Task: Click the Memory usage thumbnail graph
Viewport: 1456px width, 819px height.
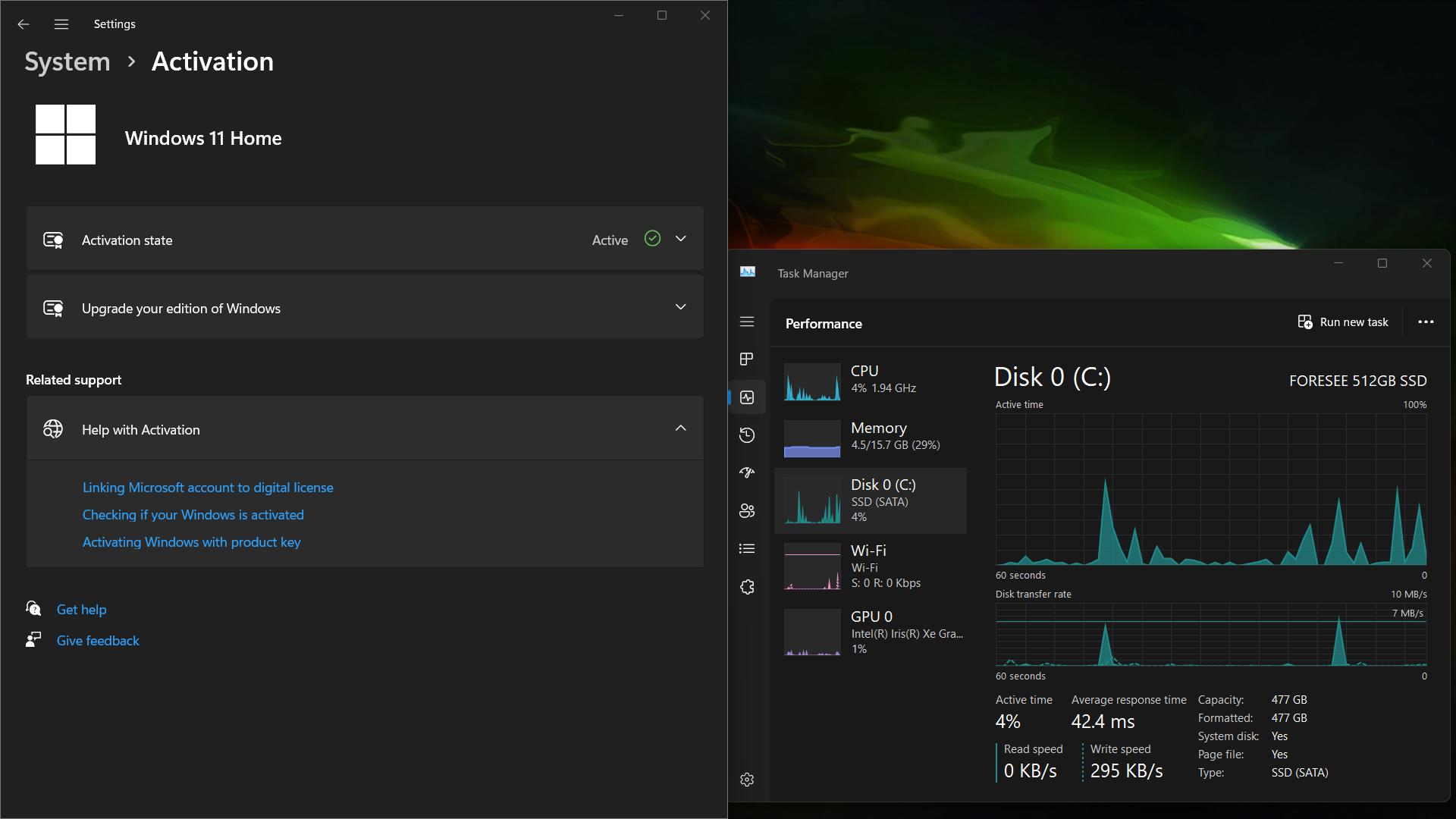Action: 812,439
